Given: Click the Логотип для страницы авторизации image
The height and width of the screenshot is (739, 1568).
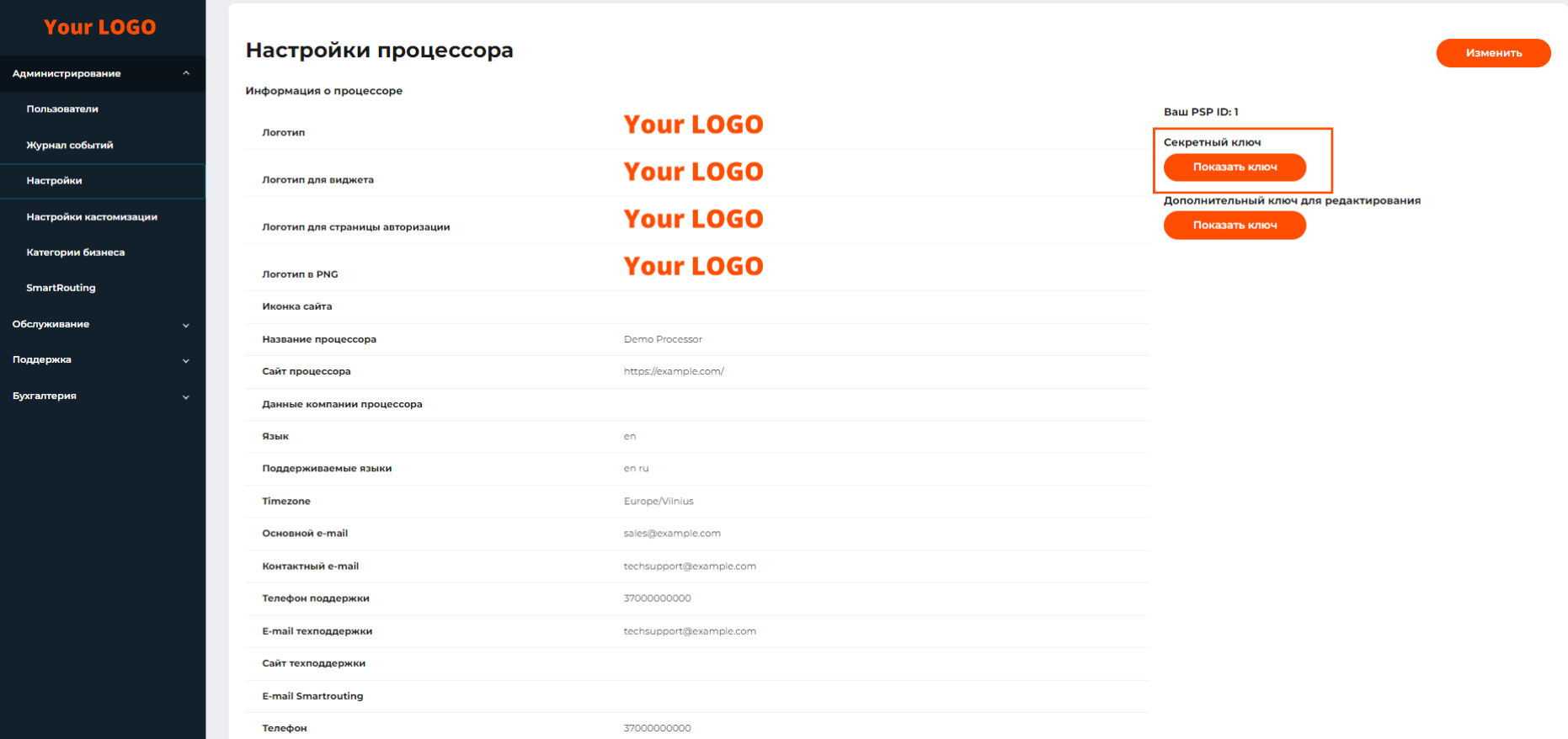Looking at the screenshot, I should (693, 219).
